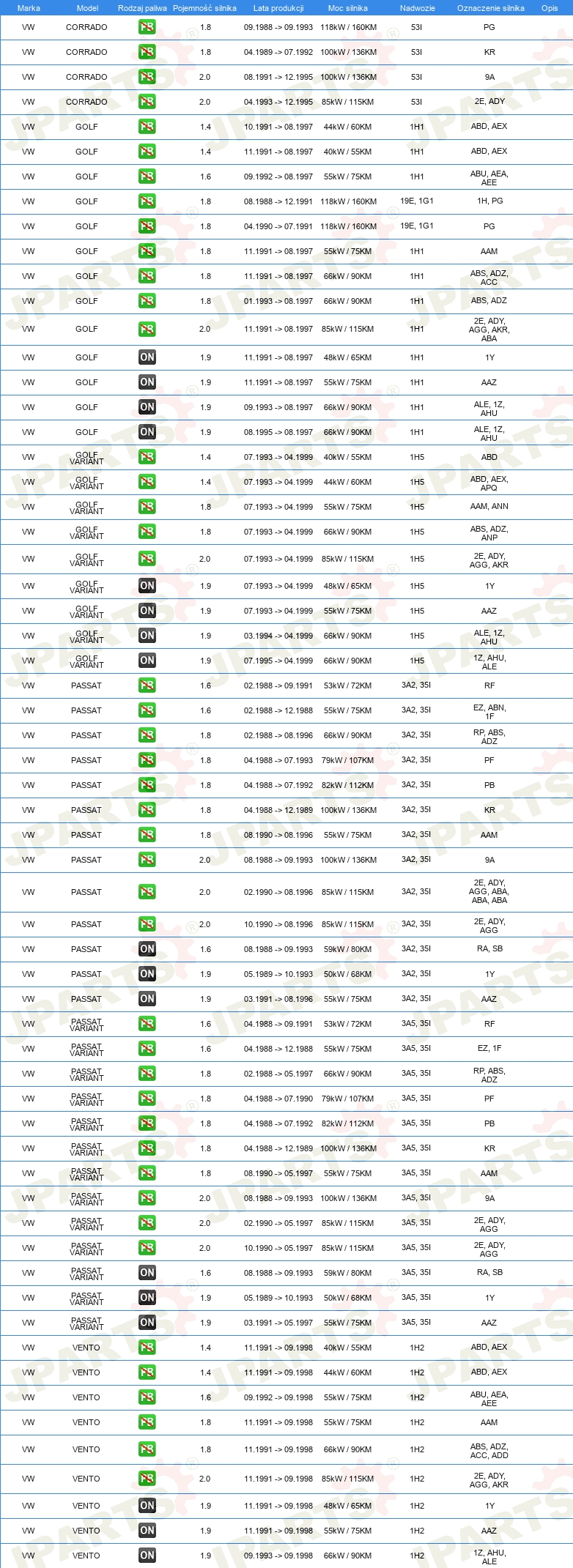Click the Rodzaj paliwa column header
The height and width of the screenshot is (1568, 573).
click(142, 8)
